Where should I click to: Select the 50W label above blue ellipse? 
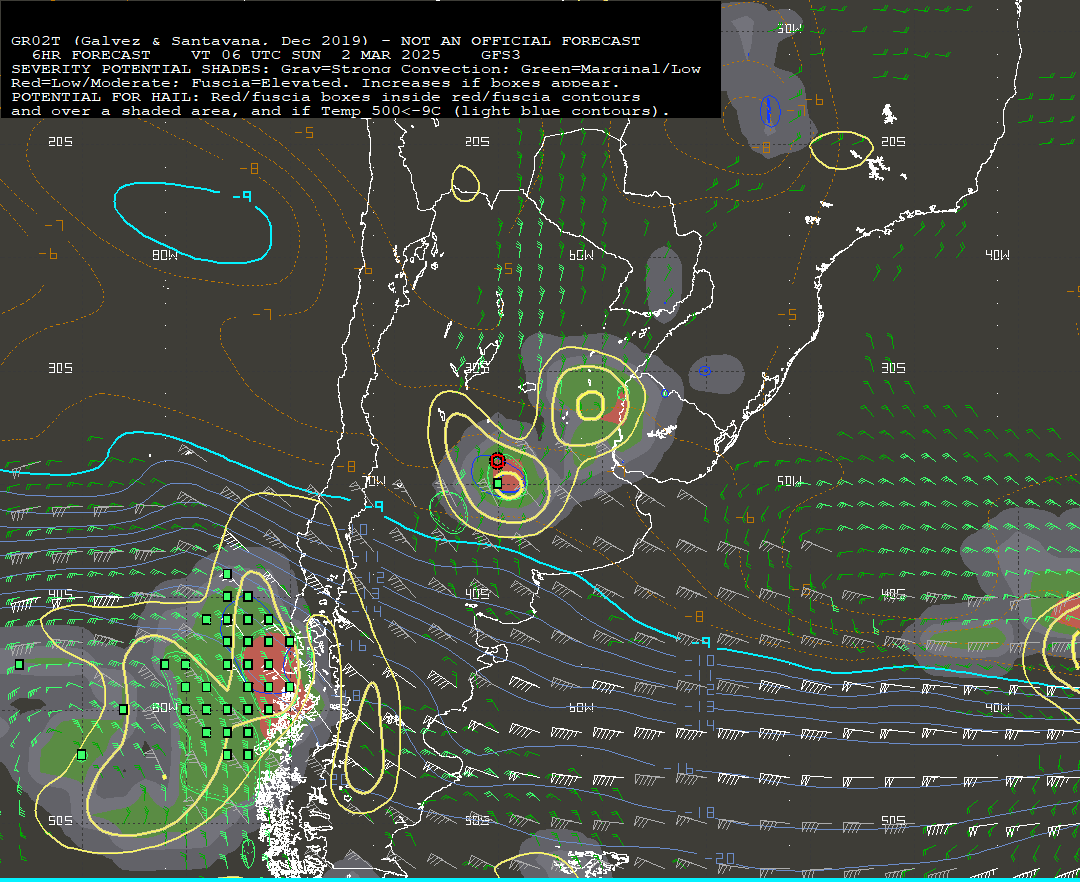tap(789, 28)
